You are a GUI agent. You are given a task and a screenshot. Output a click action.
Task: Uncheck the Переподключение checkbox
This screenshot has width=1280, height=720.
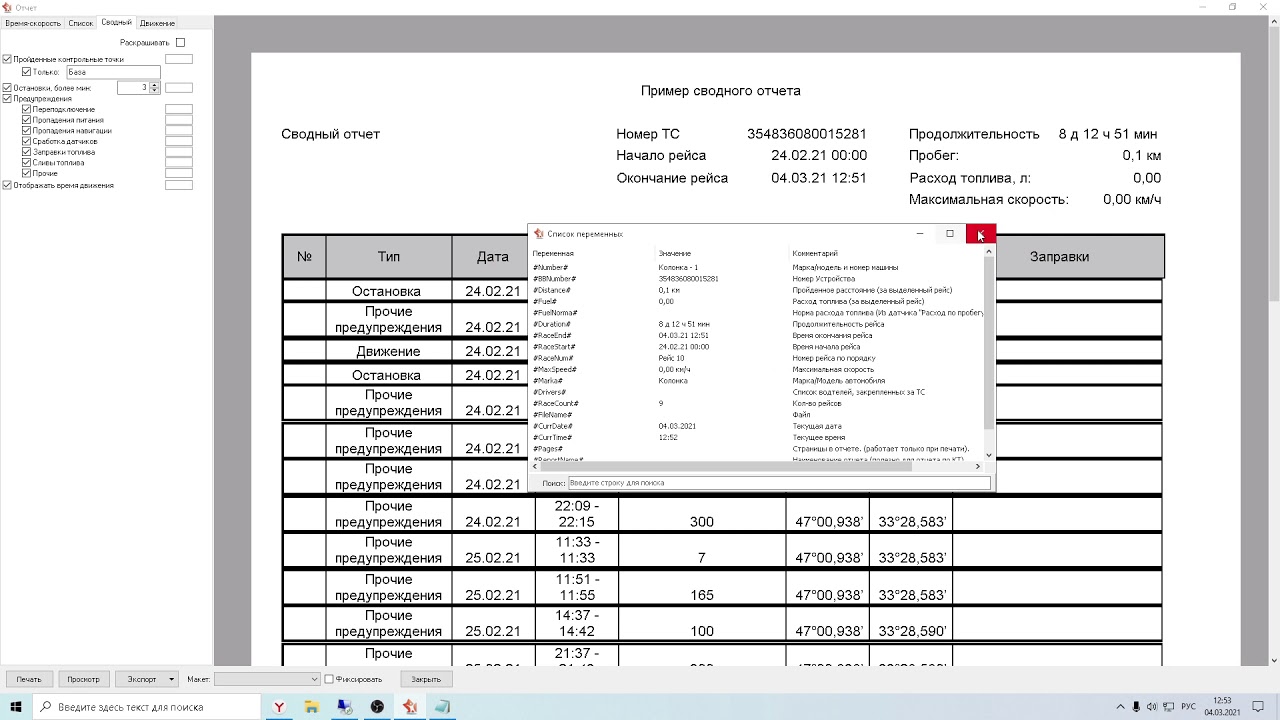point(26,109)
